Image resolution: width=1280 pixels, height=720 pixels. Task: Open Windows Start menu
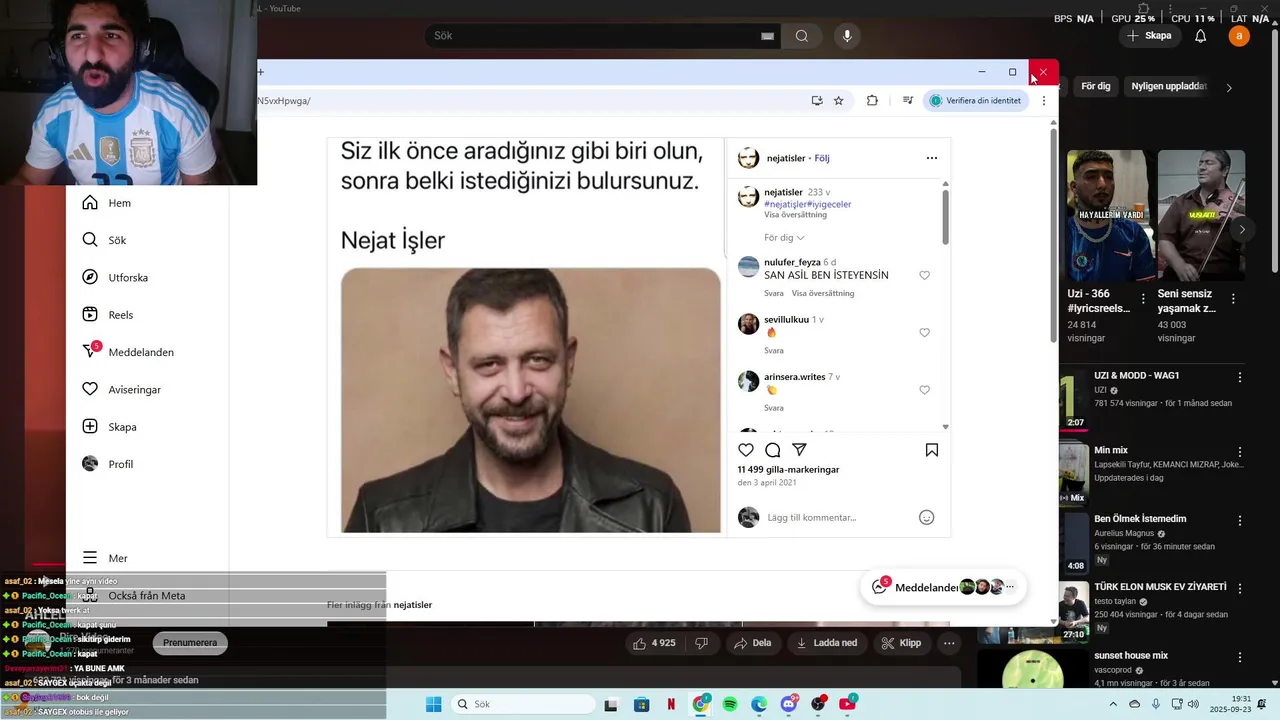[x=433, y=704]
